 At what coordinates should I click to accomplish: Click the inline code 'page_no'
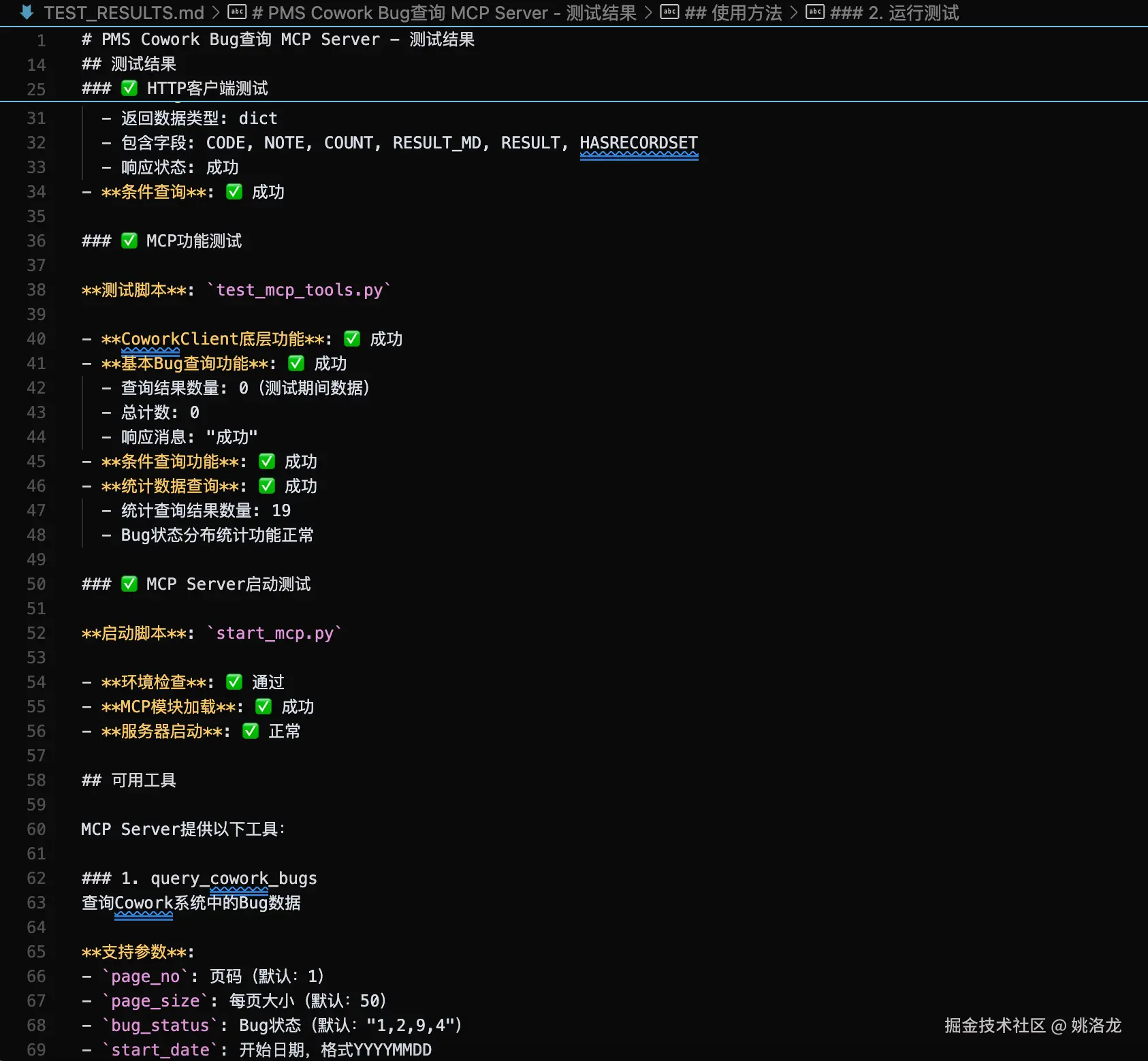[146, 977]
